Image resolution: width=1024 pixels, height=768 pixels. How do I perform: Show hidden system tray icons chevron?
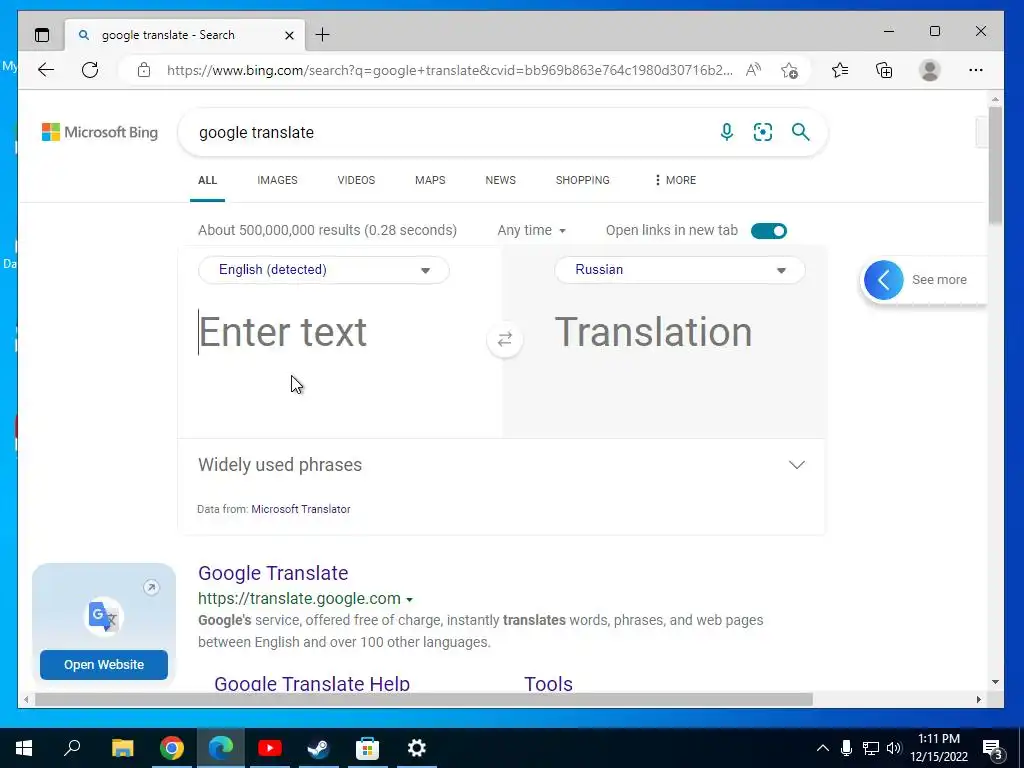point(823,748)
